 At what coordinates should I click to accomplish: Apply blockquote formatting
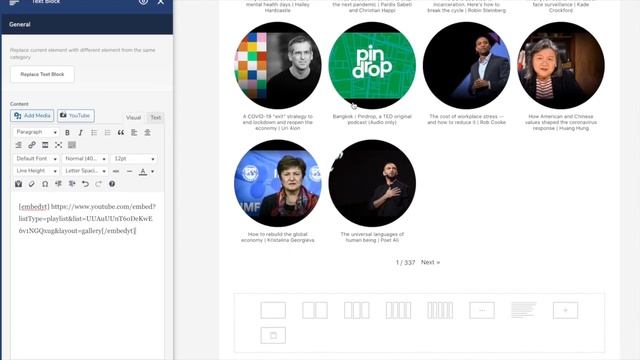121,133
